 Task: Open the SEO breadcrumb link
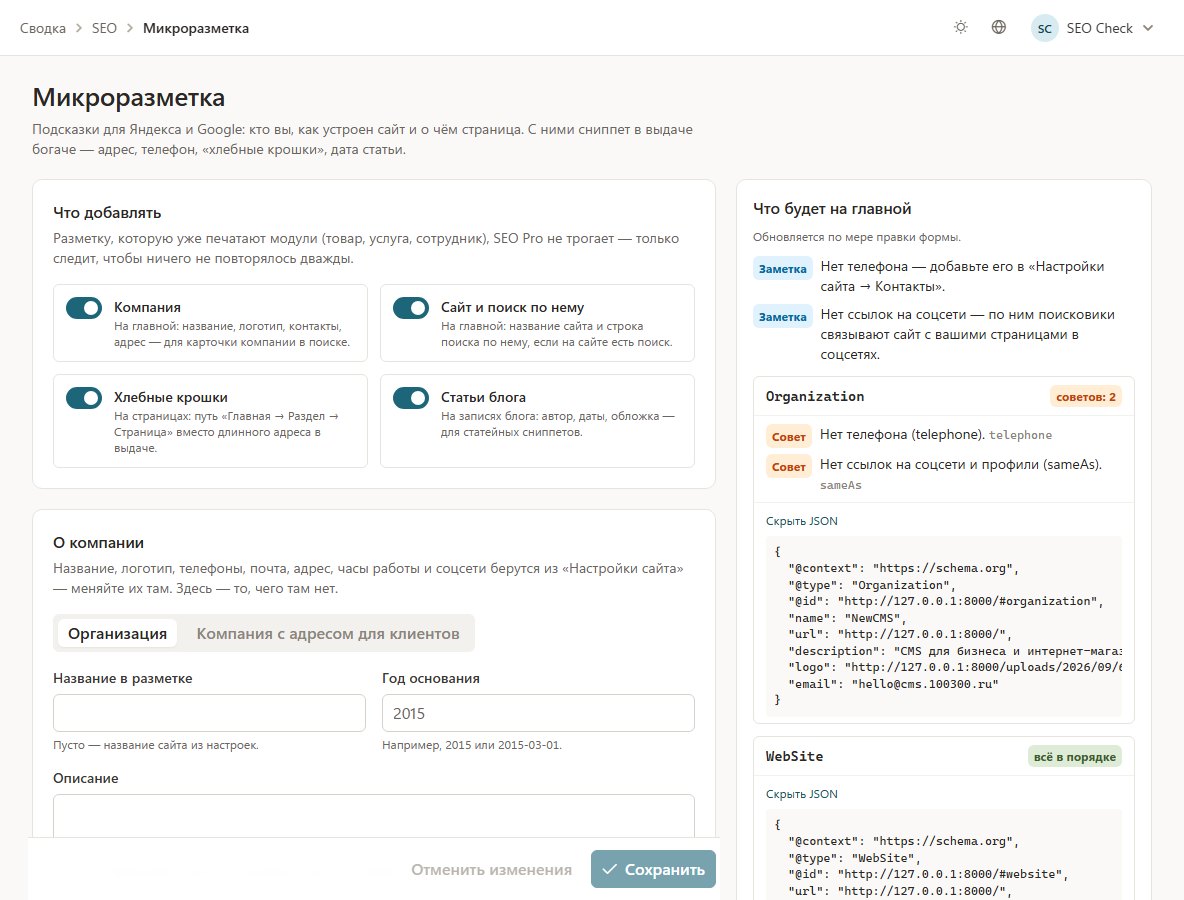(104, 28)
